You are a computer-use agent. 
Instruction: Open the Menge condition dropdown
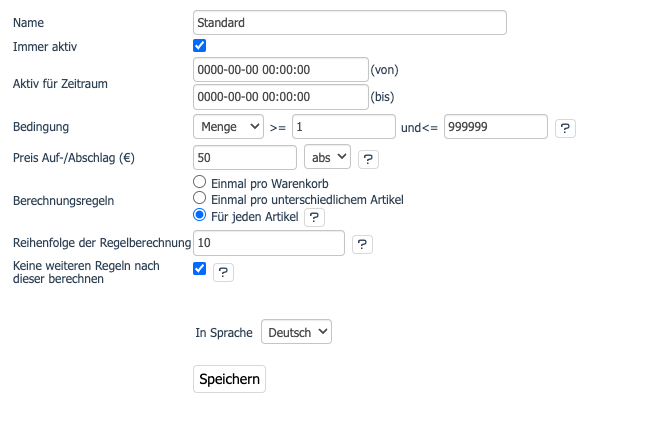tap(228, 127)
